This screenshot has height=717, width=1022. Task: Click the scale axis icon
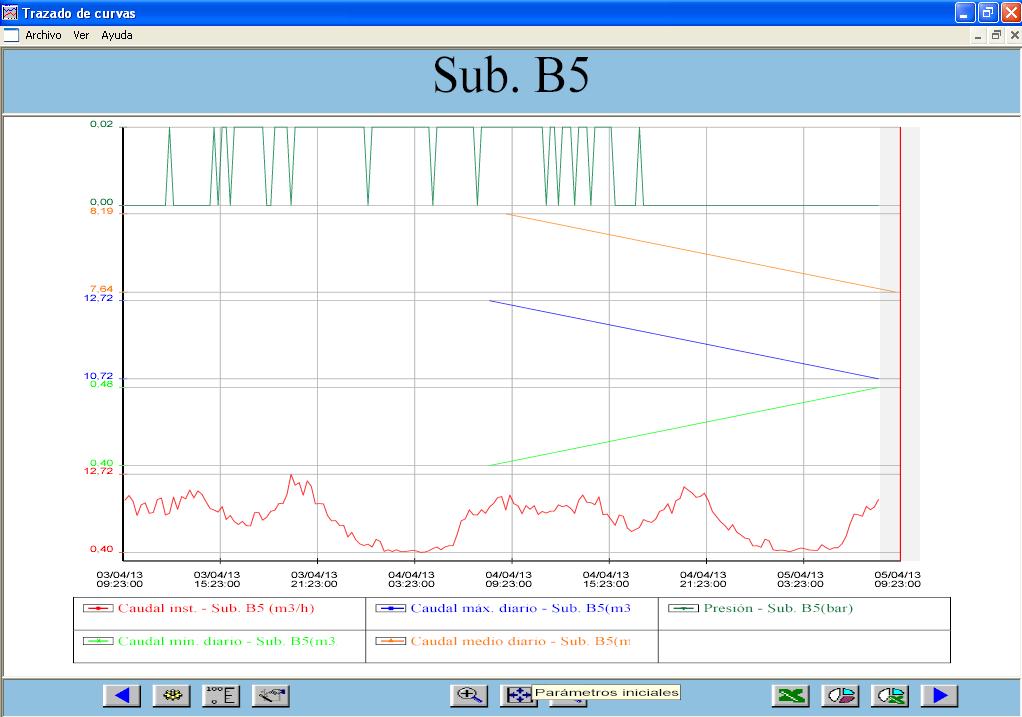click(x=221, y=696)
